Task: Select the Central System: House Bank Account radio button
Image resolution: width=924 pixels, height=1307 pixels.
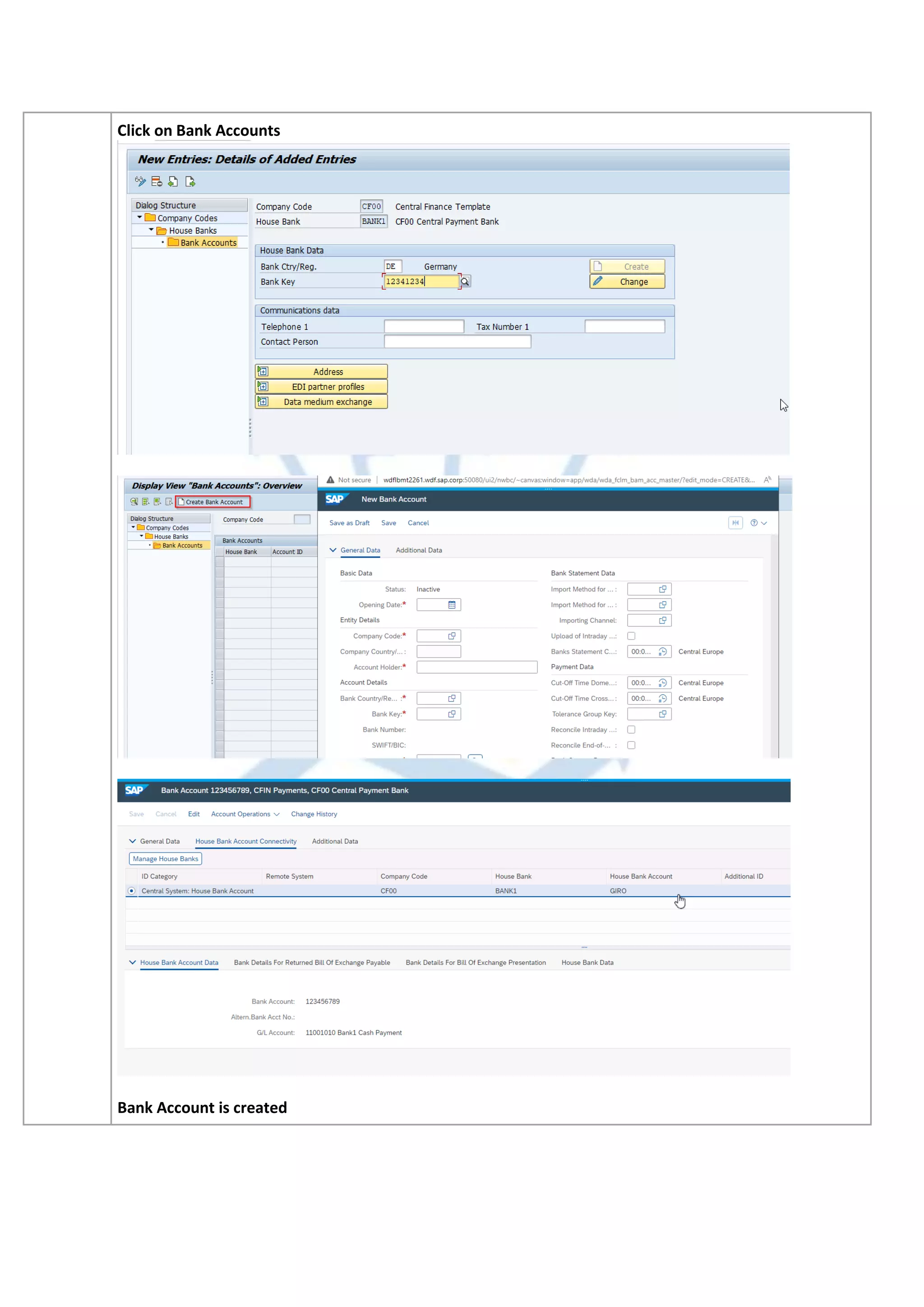Action: click(131, 891)
